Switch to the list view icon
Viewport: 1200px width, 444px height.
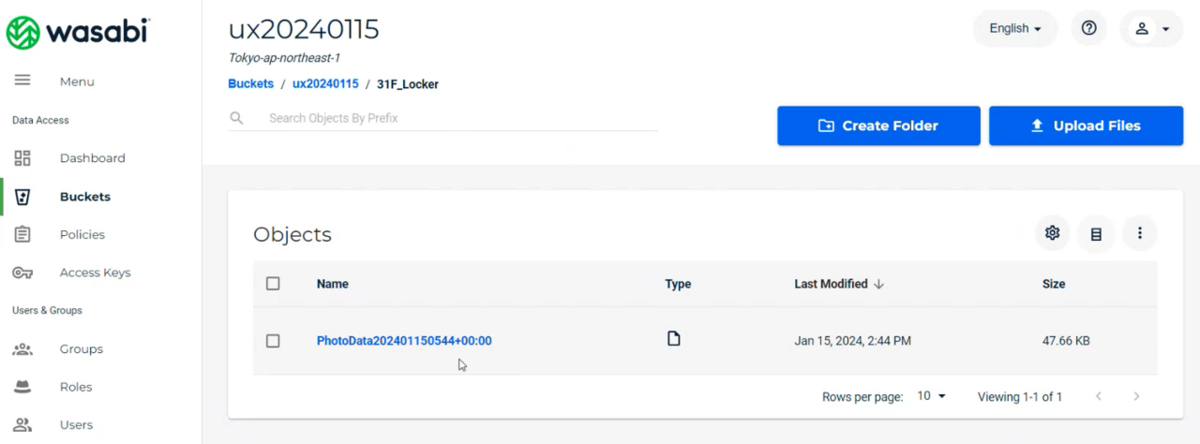point(1096,234)
